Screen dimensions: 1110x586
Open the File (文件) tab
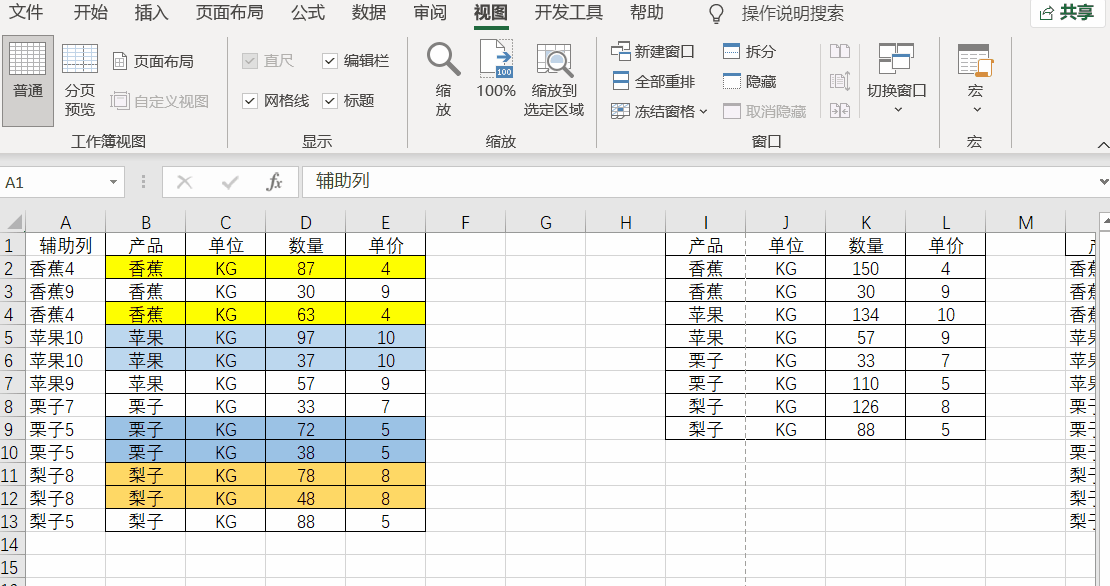tap(25, 12)
